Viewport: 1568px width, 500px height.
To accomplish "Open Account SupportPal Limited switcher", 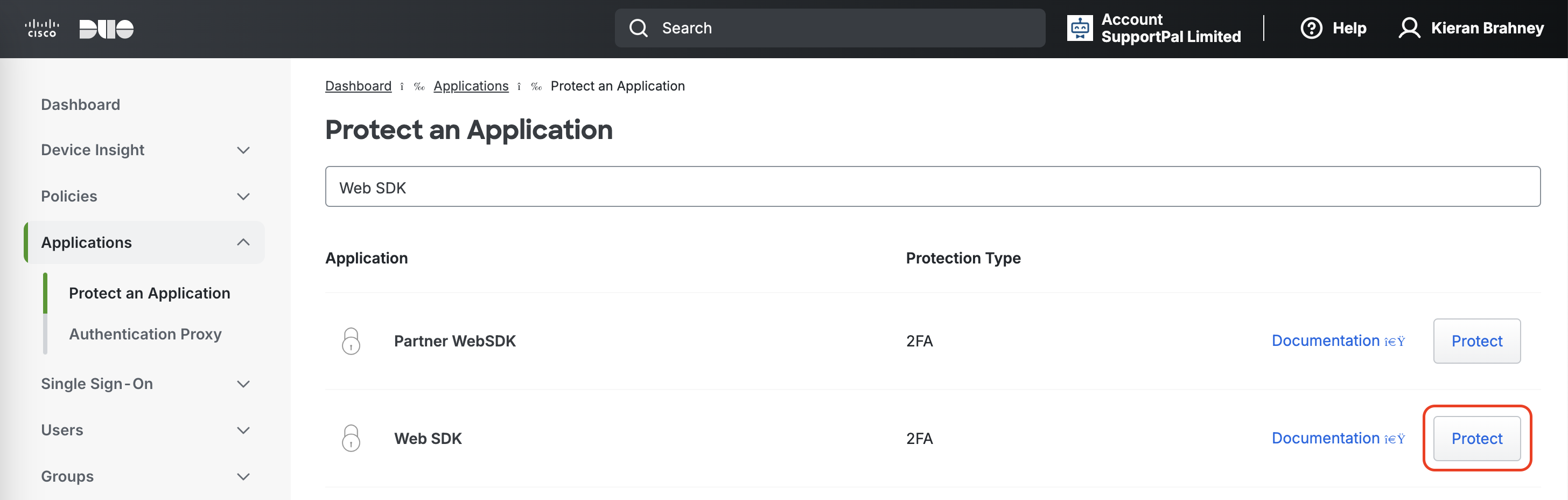I will tap(1154, 28).
